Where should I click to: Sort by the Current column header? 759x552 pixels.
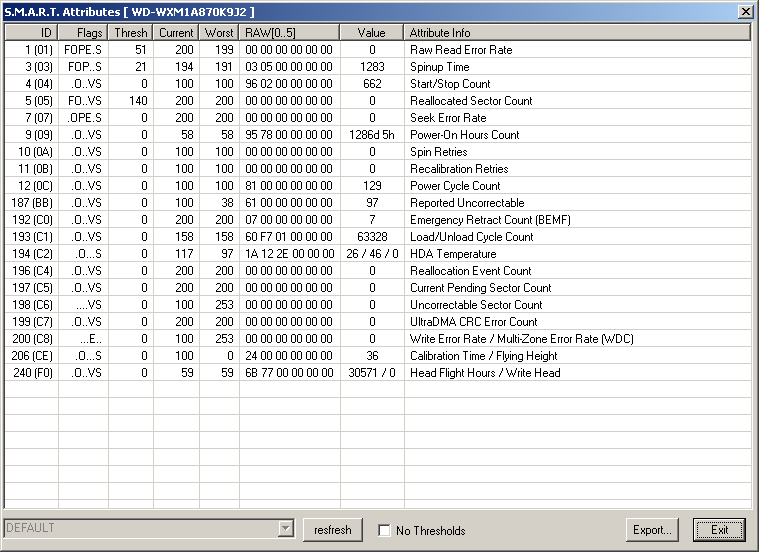tap(176, 33)
